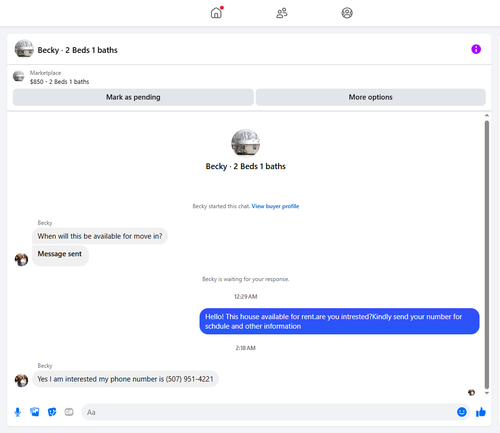This screenshot has height=433, width=500.
Task: Click the '$850 · 2 Beds 1 baths' listing text
Action: tap(59, 82)
